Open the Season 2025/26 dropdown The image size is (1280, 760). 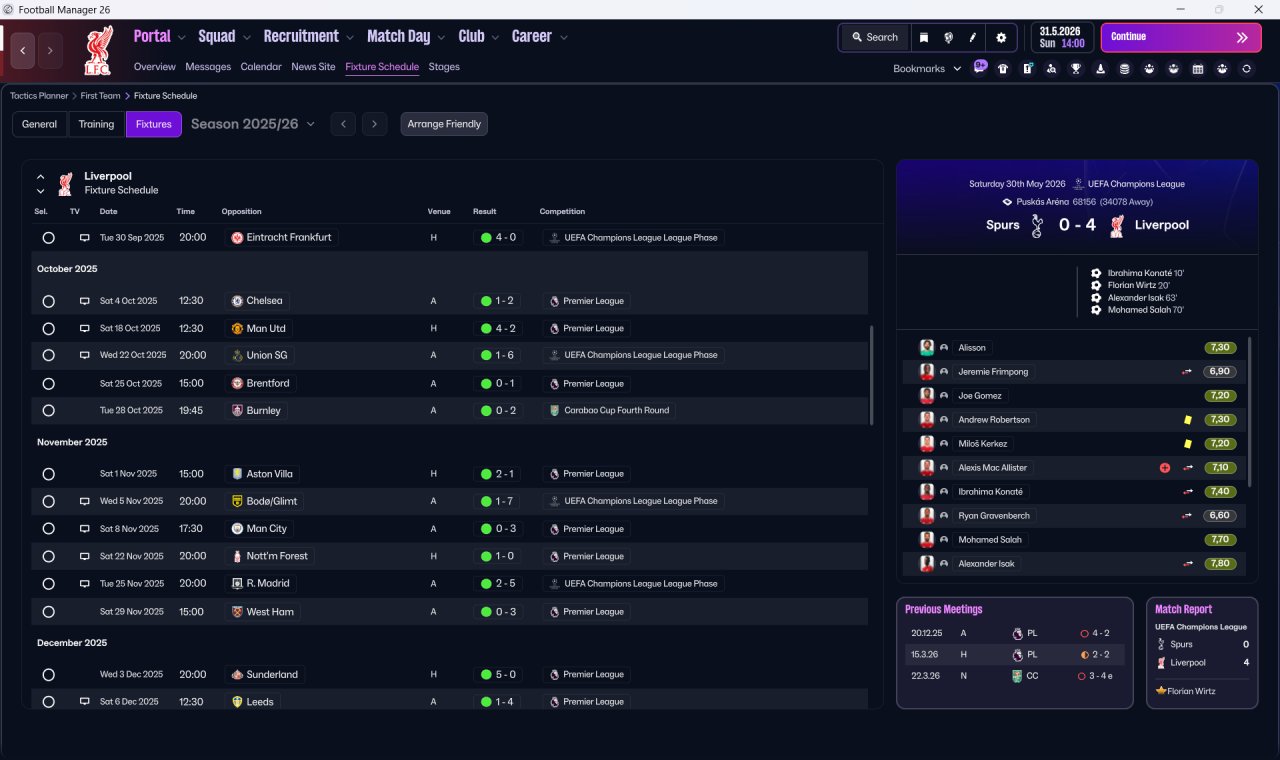[x=253, y=124]
